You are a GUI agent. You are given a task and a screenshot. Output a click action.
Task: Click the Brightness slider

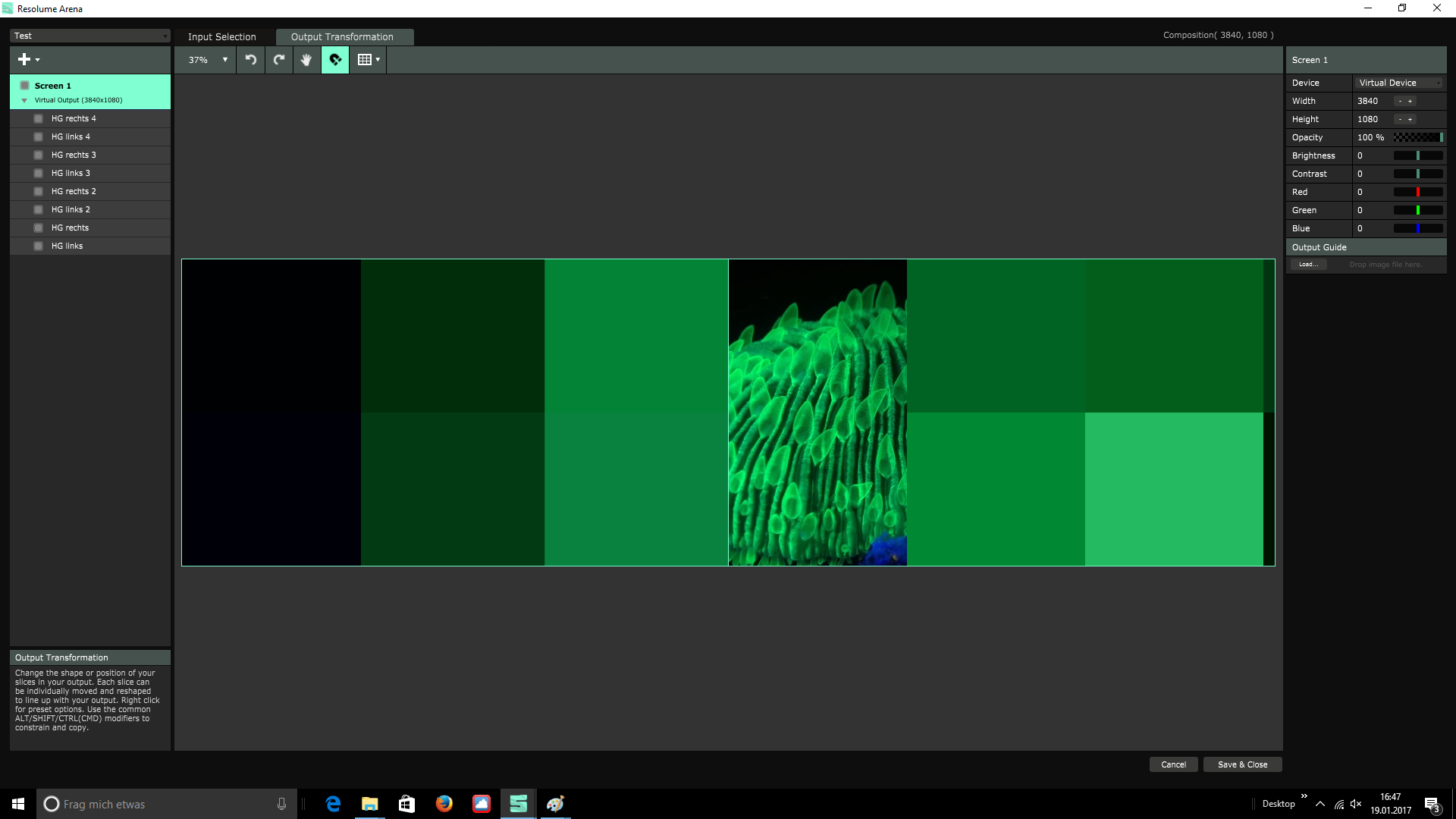pos(1417,155)
